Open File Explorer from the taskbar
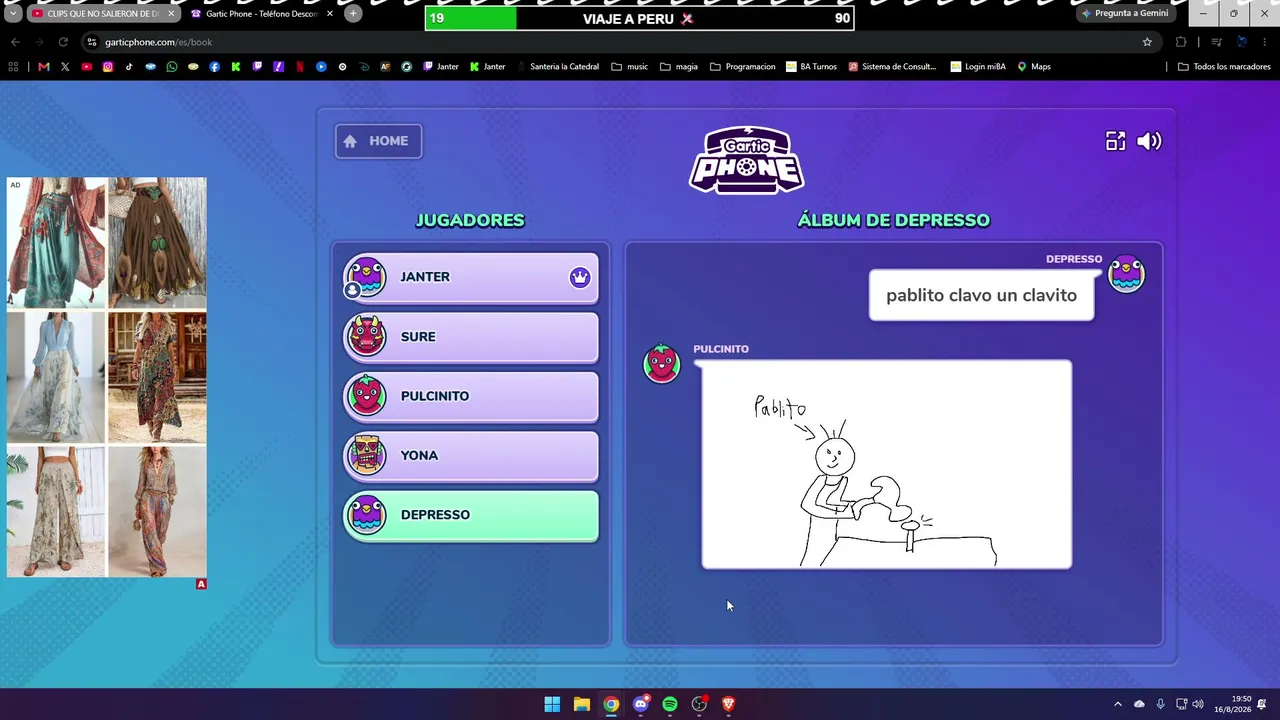This screenshot has height=720, width=1280. point(581,704)
